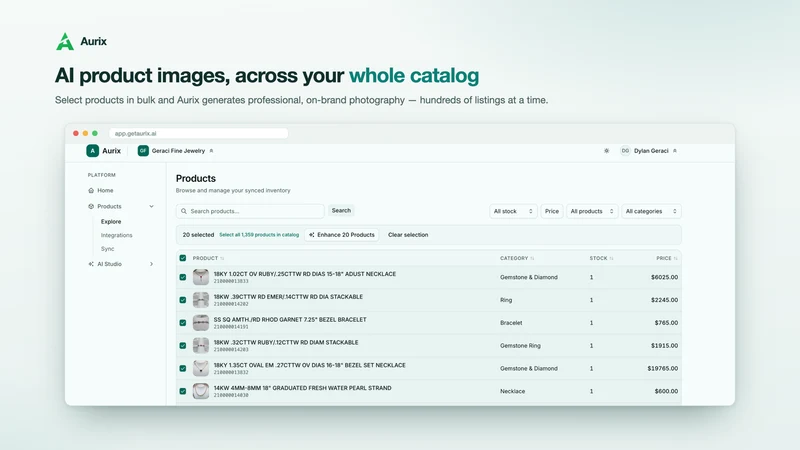Select Products in the sidebar

109,206
